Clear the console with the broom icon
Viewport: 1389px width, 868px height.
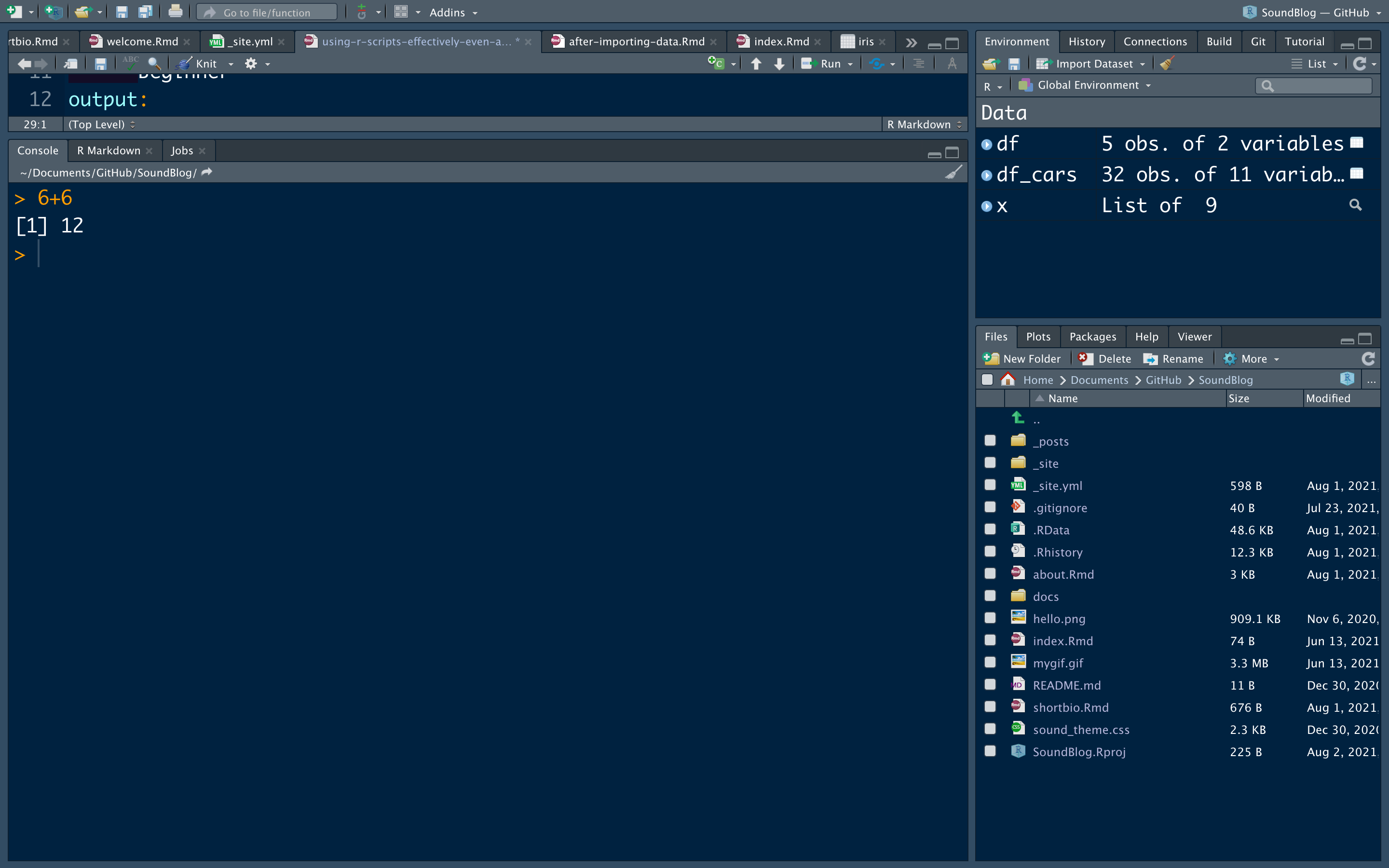click(x=953, y=172)
